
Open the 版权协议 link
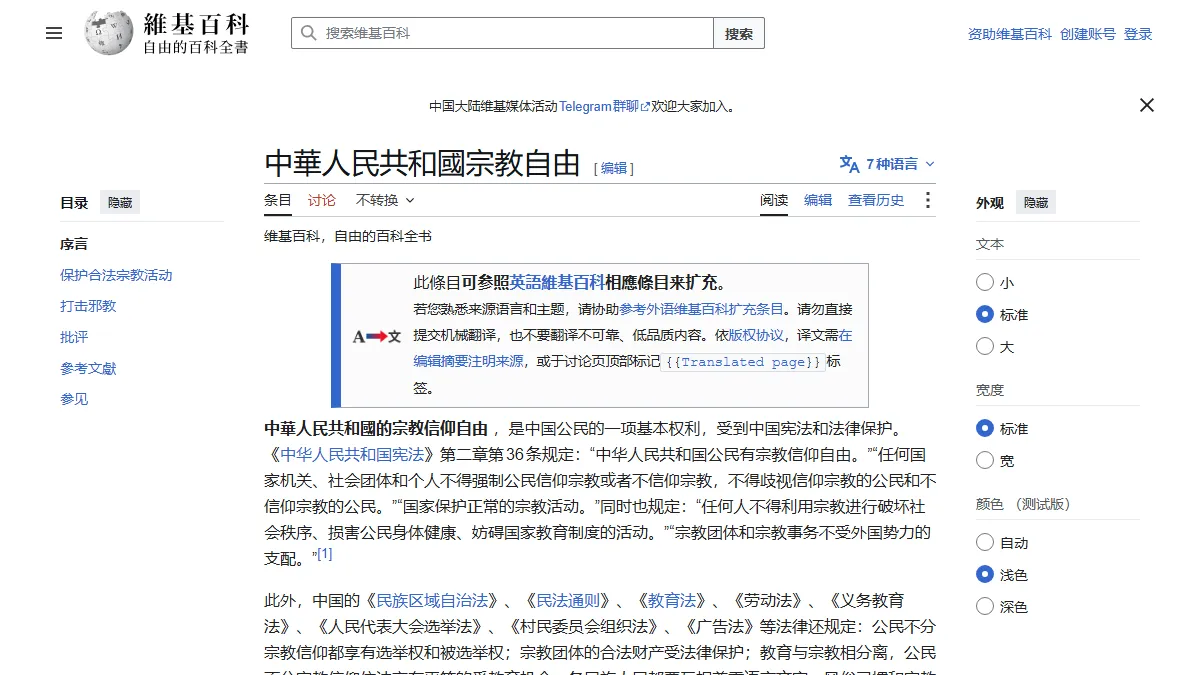[x=756, y=335]
